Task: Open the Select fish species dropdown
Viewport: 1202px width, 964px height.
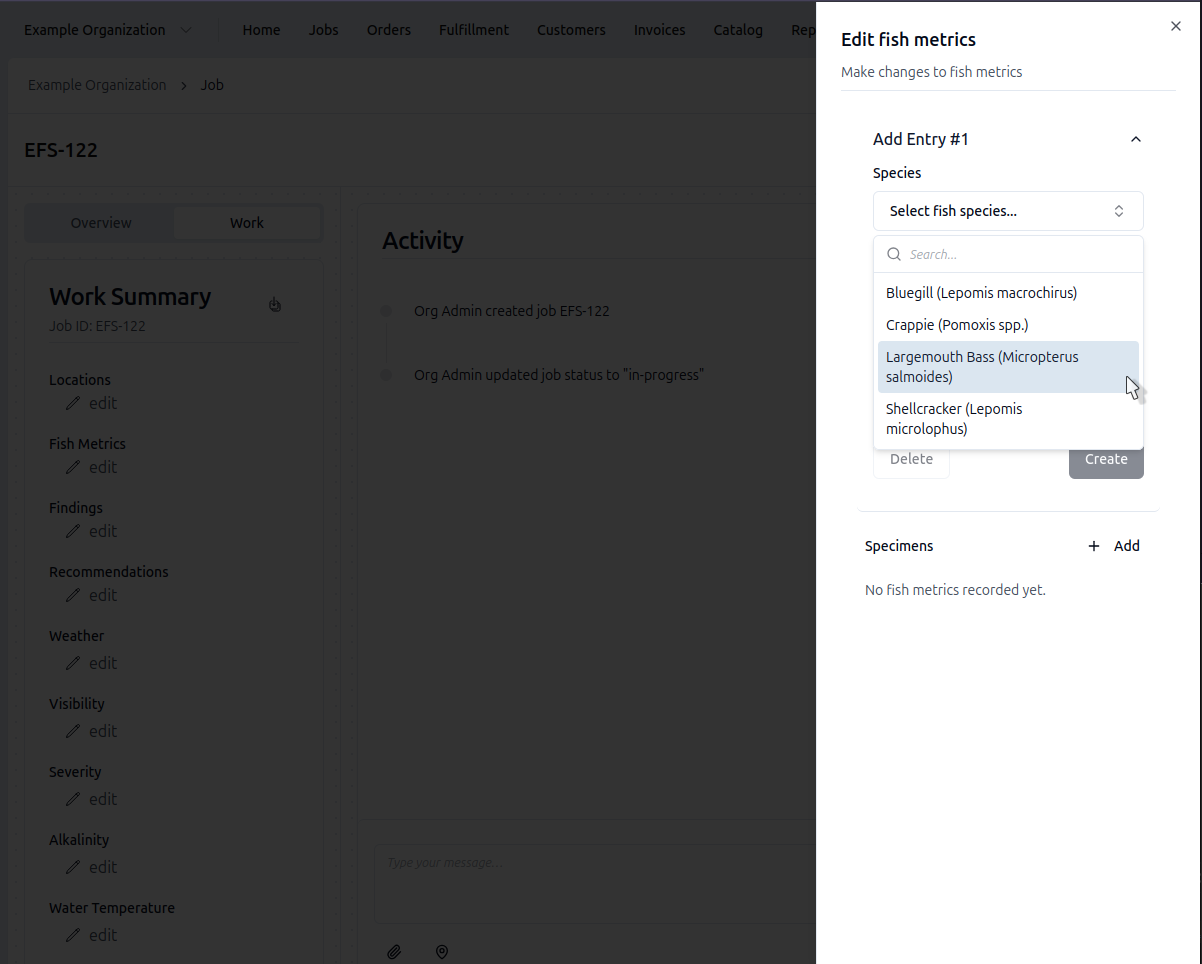Action: [1007, 211]
